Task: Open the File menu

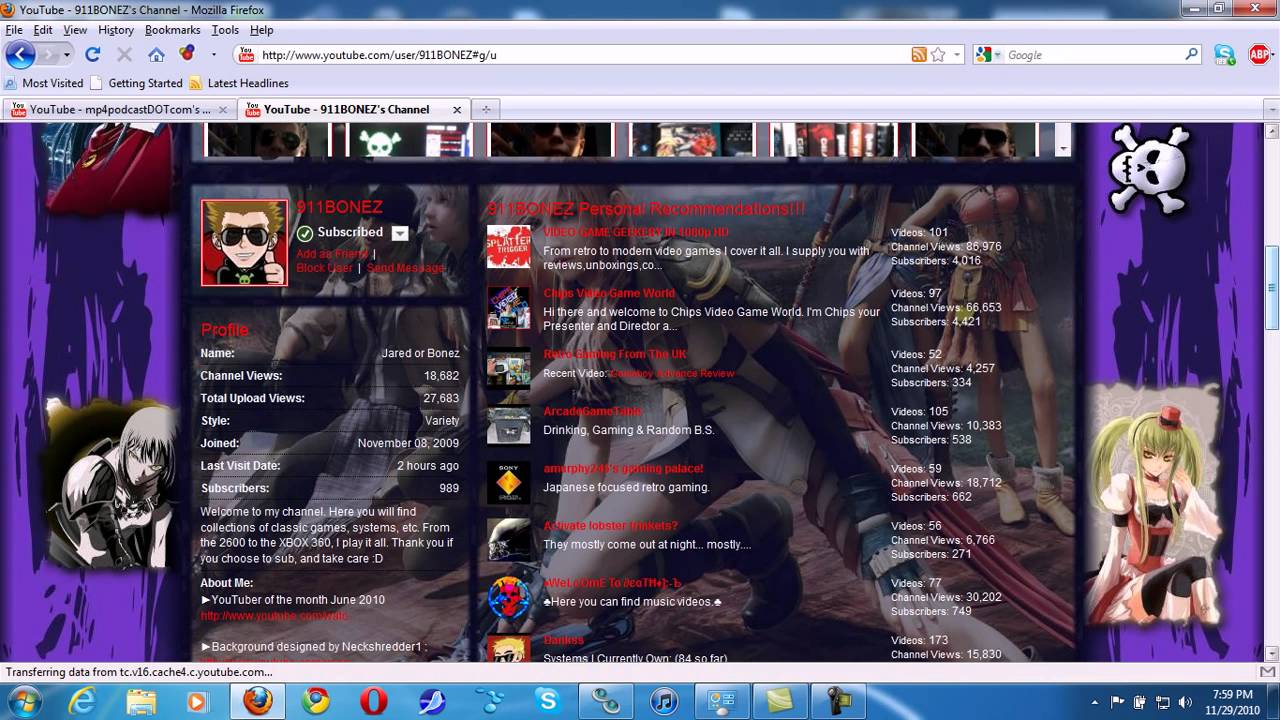Action: click(14, 30)
